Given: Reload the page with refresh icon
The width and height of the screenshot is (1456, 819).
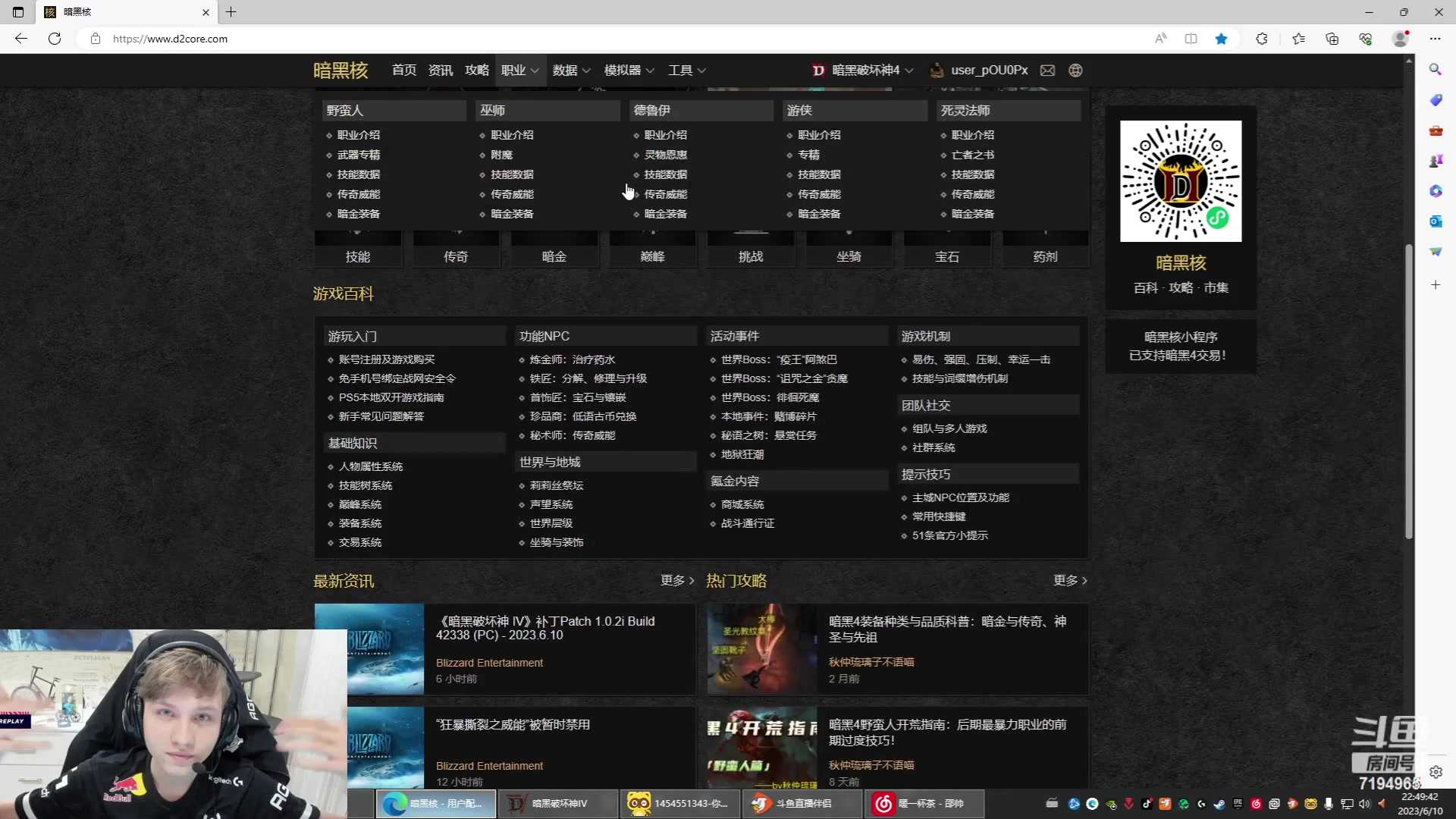Looking at the screenshot, I should coord(55,39).
